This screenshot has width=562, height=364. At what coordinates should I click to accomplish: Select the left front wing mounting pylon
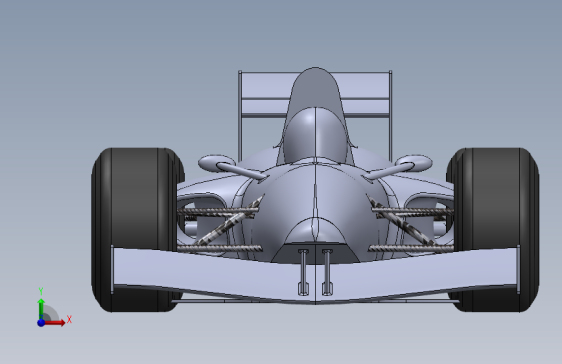(x=304, y=272)
